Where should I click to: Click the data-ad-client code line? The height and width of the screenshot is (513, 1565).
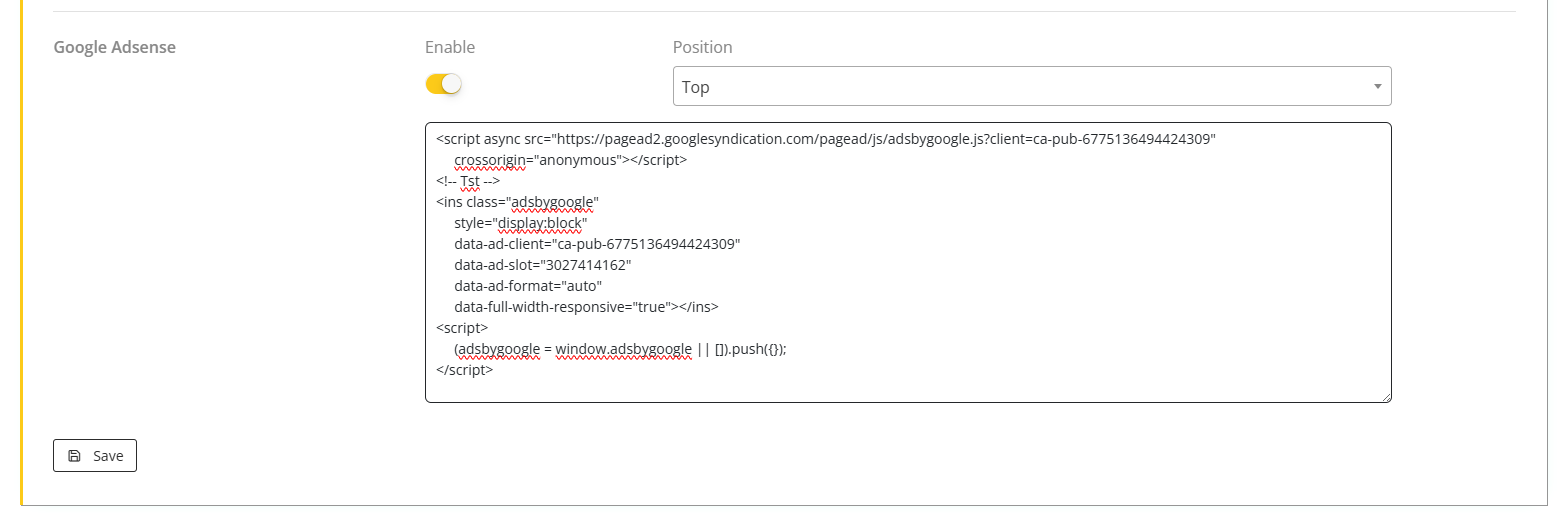coord(596,244)
